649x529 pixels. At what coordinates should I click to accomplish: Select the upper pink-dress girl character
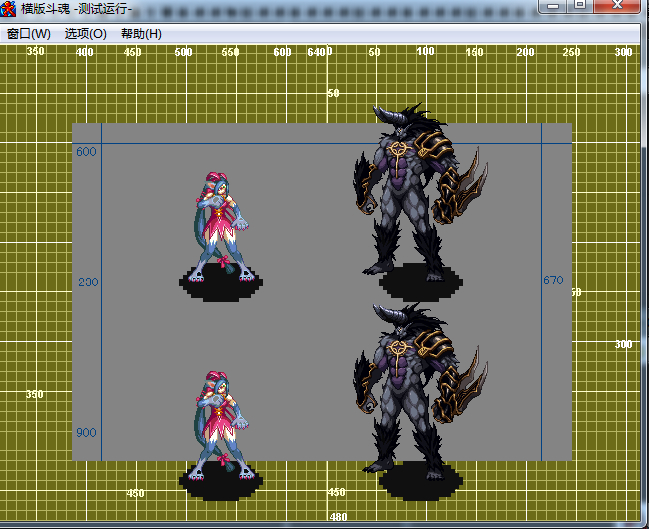click(x=221, y=227)
